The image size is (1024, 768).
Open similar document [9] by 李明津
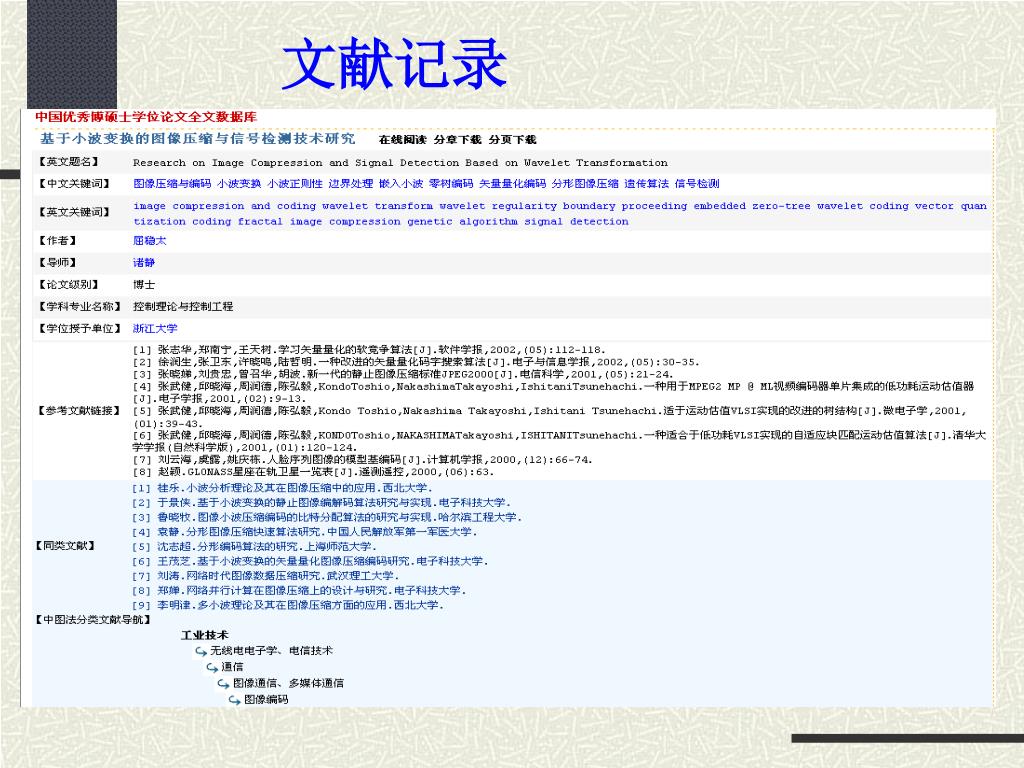(288, 605)
